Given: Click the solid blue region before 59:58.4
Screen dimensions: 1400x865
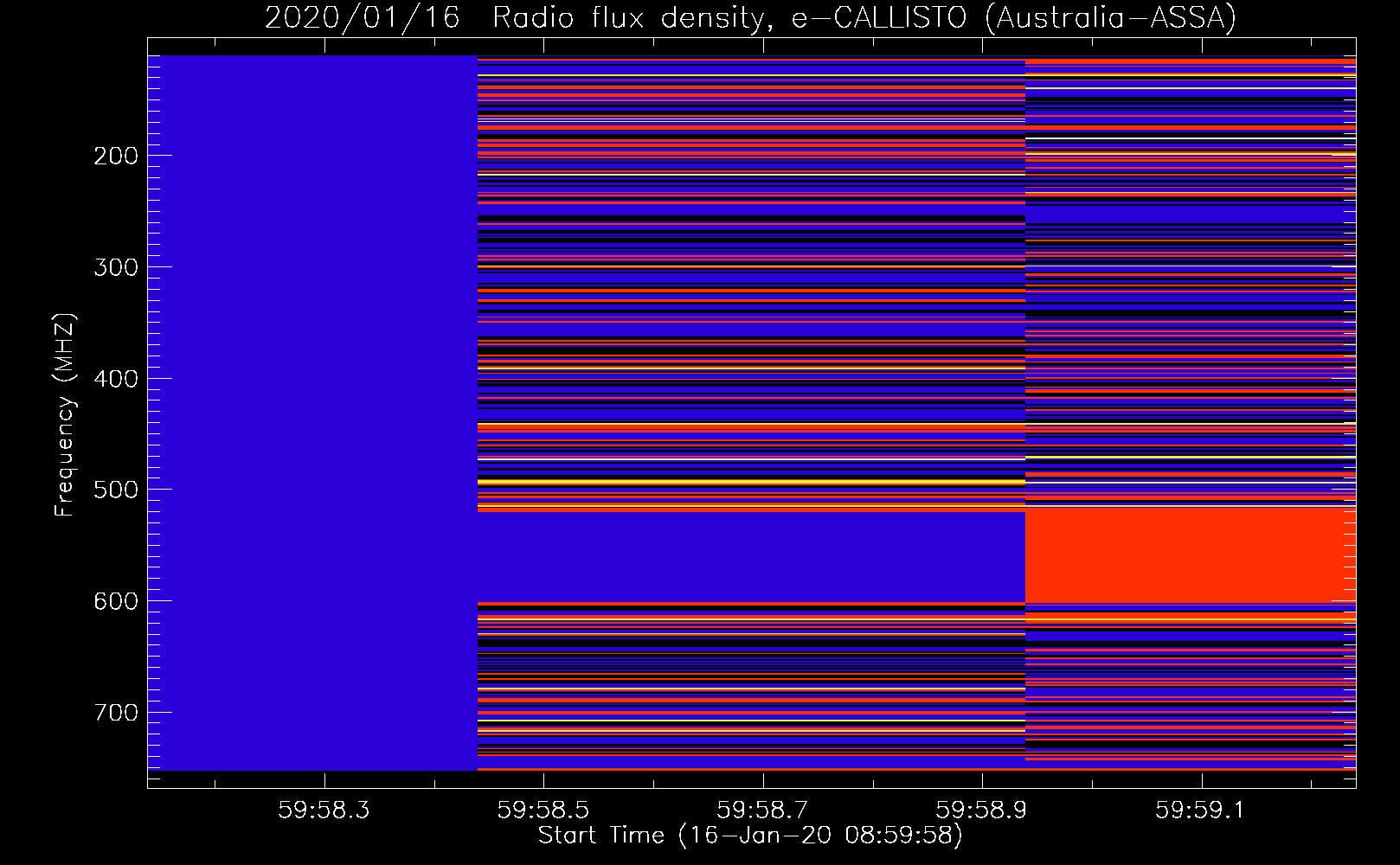Looking at the screenshot, I should coord(312,413).
